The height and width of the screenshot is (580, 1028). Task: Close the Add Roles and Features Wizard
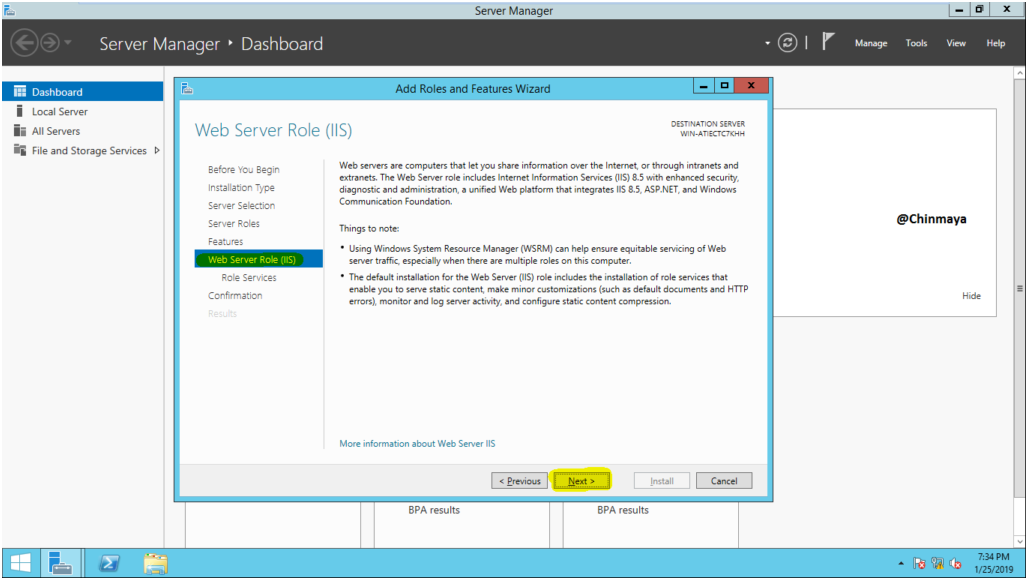[x=751, y=86]
